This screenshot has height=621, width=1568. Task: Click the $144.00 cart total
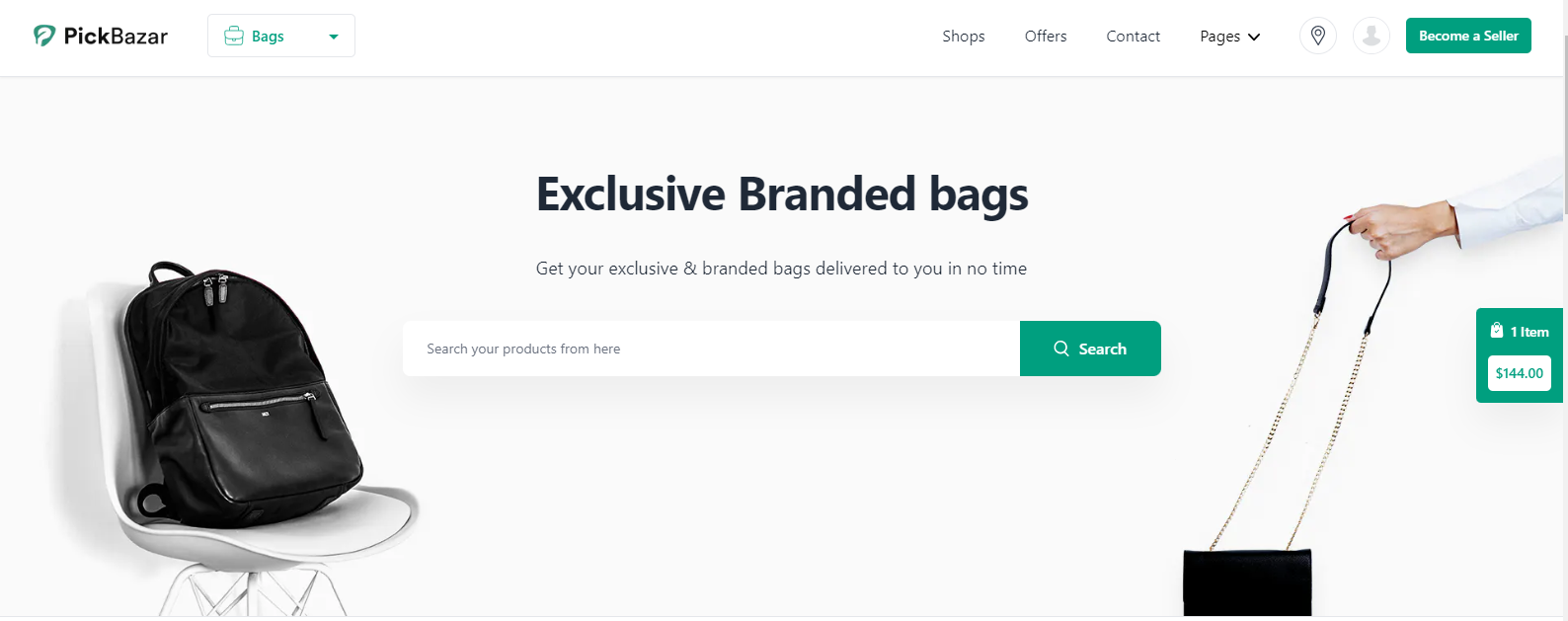click(x=1519, y=373)
